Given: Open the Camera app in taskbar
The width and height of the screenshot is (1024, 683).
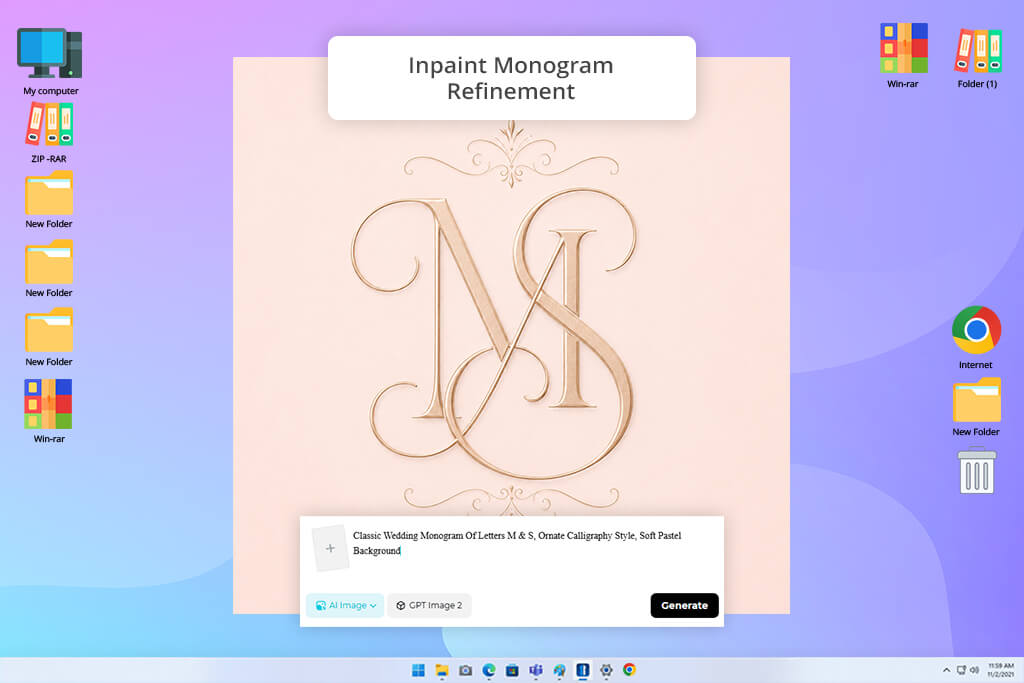Looking at the screenshot, I should coord(466,670).
